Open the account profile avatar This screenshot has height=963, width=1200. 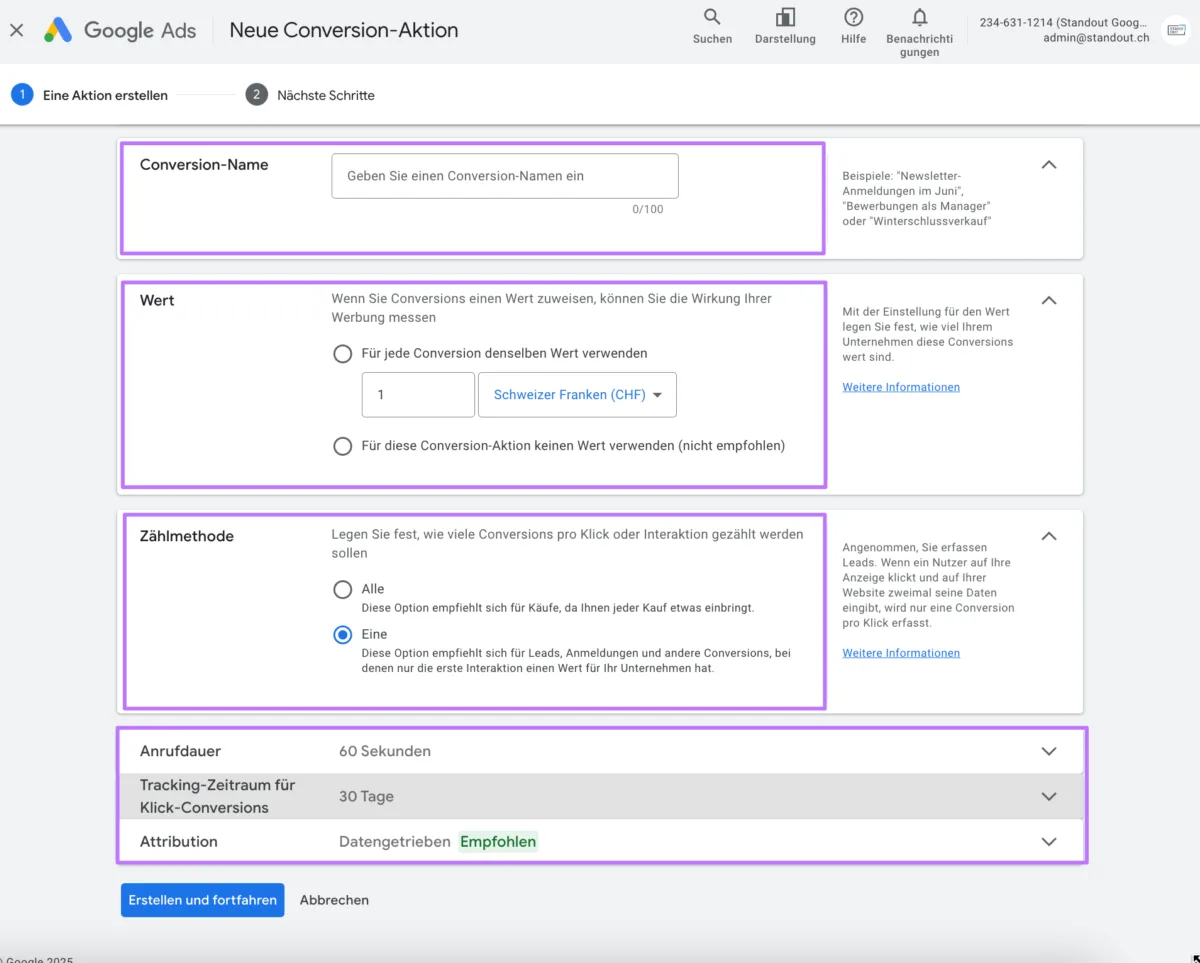pos(1174,30)
